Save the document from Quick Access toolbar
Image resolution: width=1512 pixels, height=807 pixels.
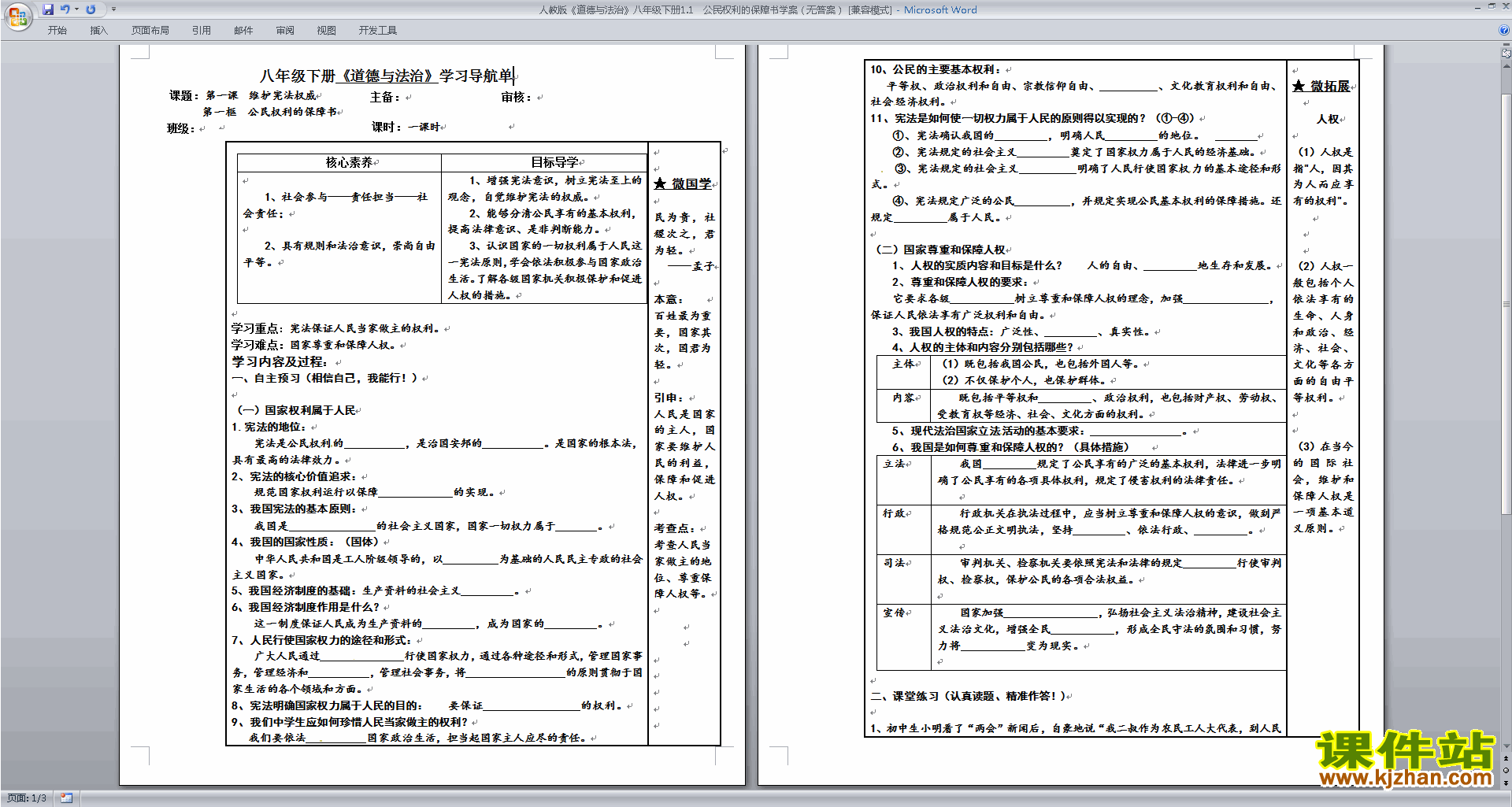(x=48, y=9)
